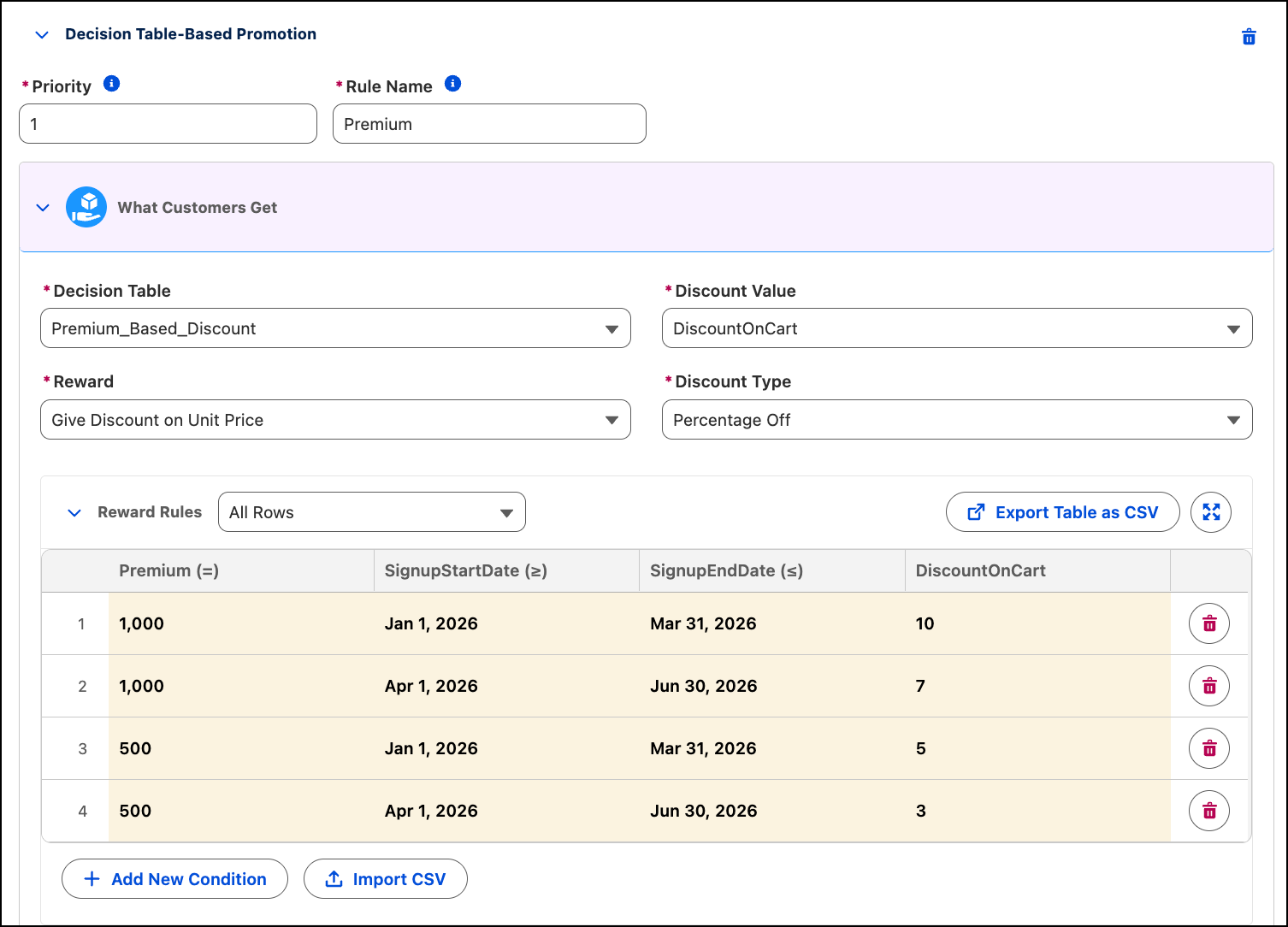
Task: Remove reward rule row 4
Action: 1209,811
